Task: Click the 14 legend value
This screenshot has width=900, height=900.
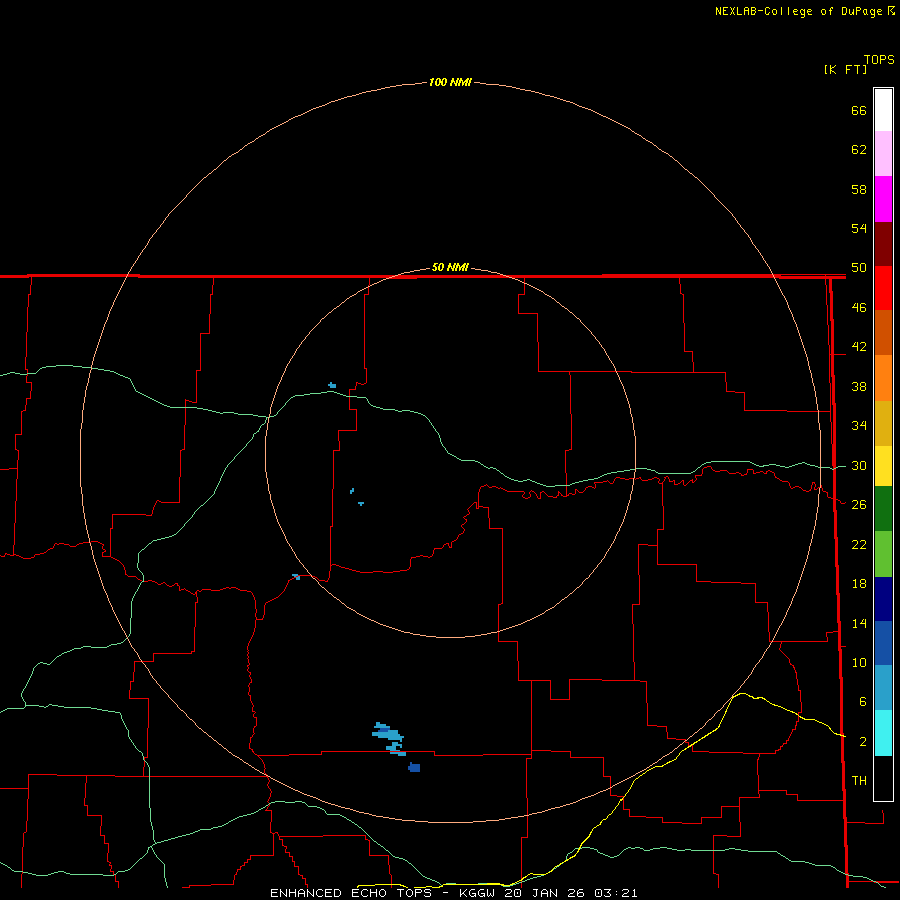Action: click(x=859, y=623)
